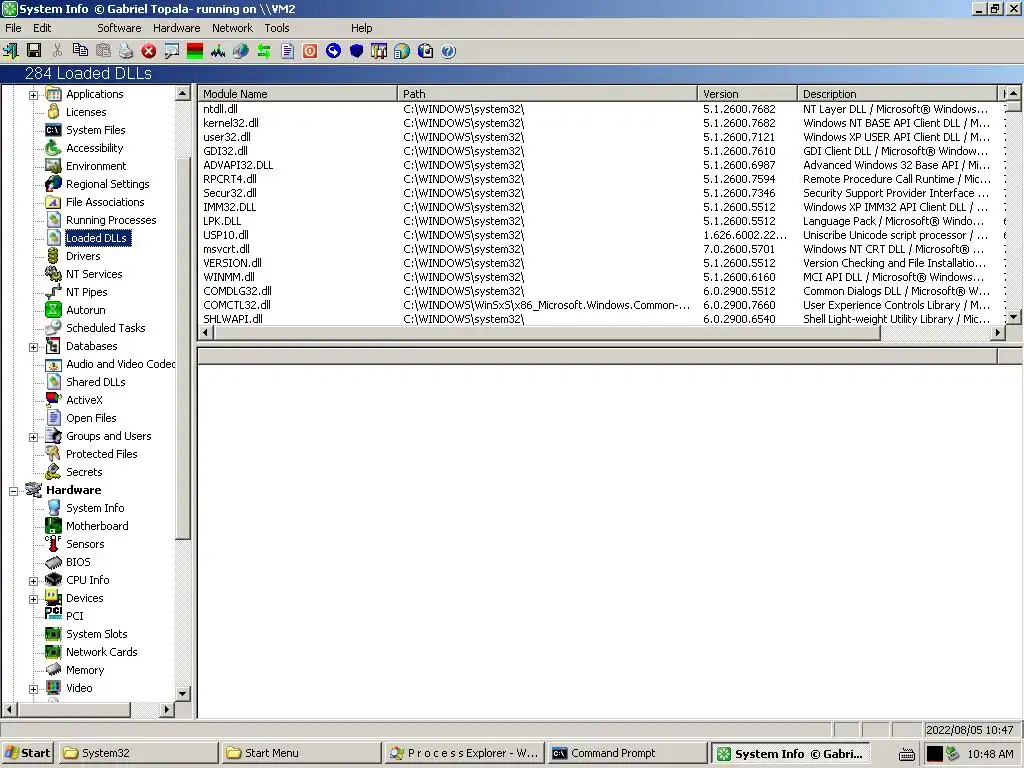
Task: Click the printer toolbar icon
Action: [x=126, y=51]
